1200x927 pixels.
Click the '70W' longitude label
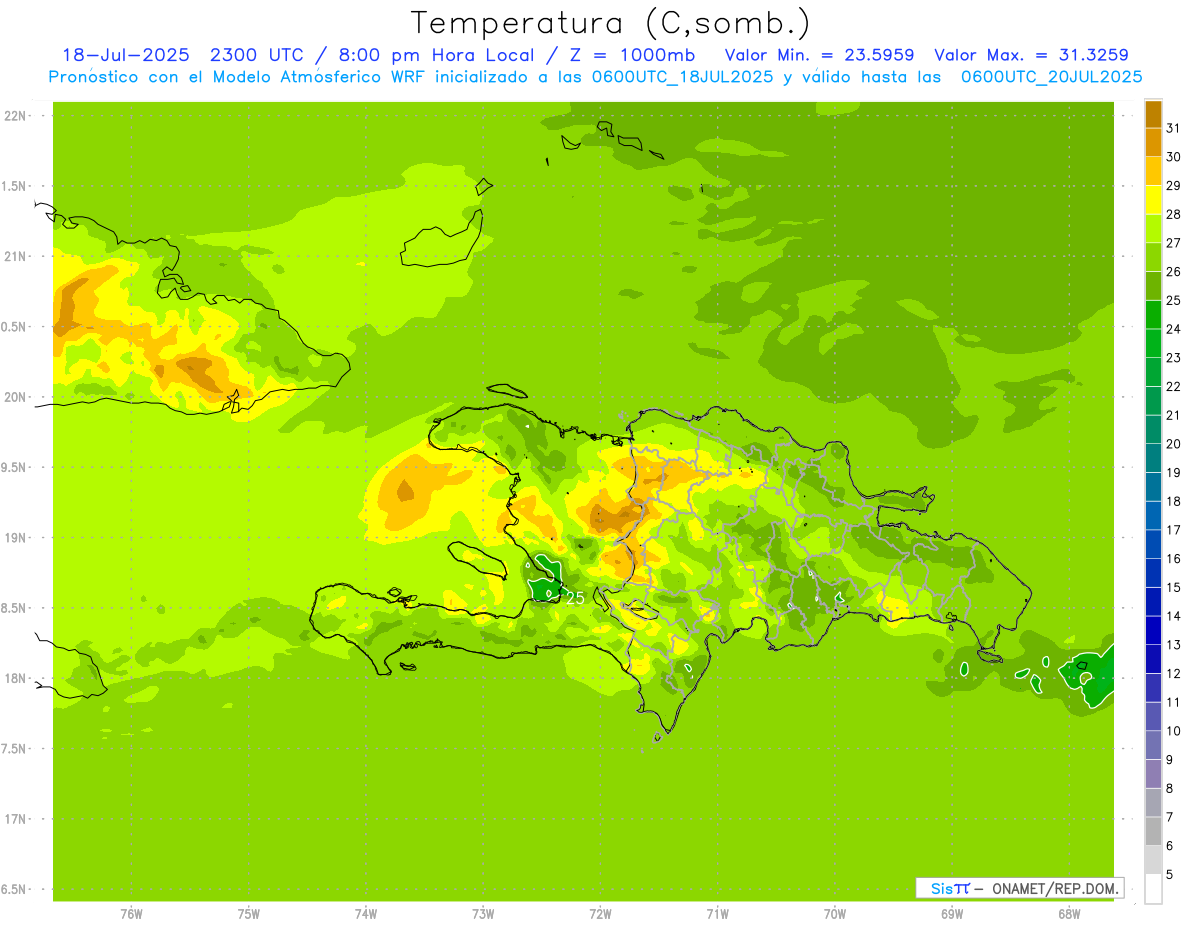click(x=835, y=913)
